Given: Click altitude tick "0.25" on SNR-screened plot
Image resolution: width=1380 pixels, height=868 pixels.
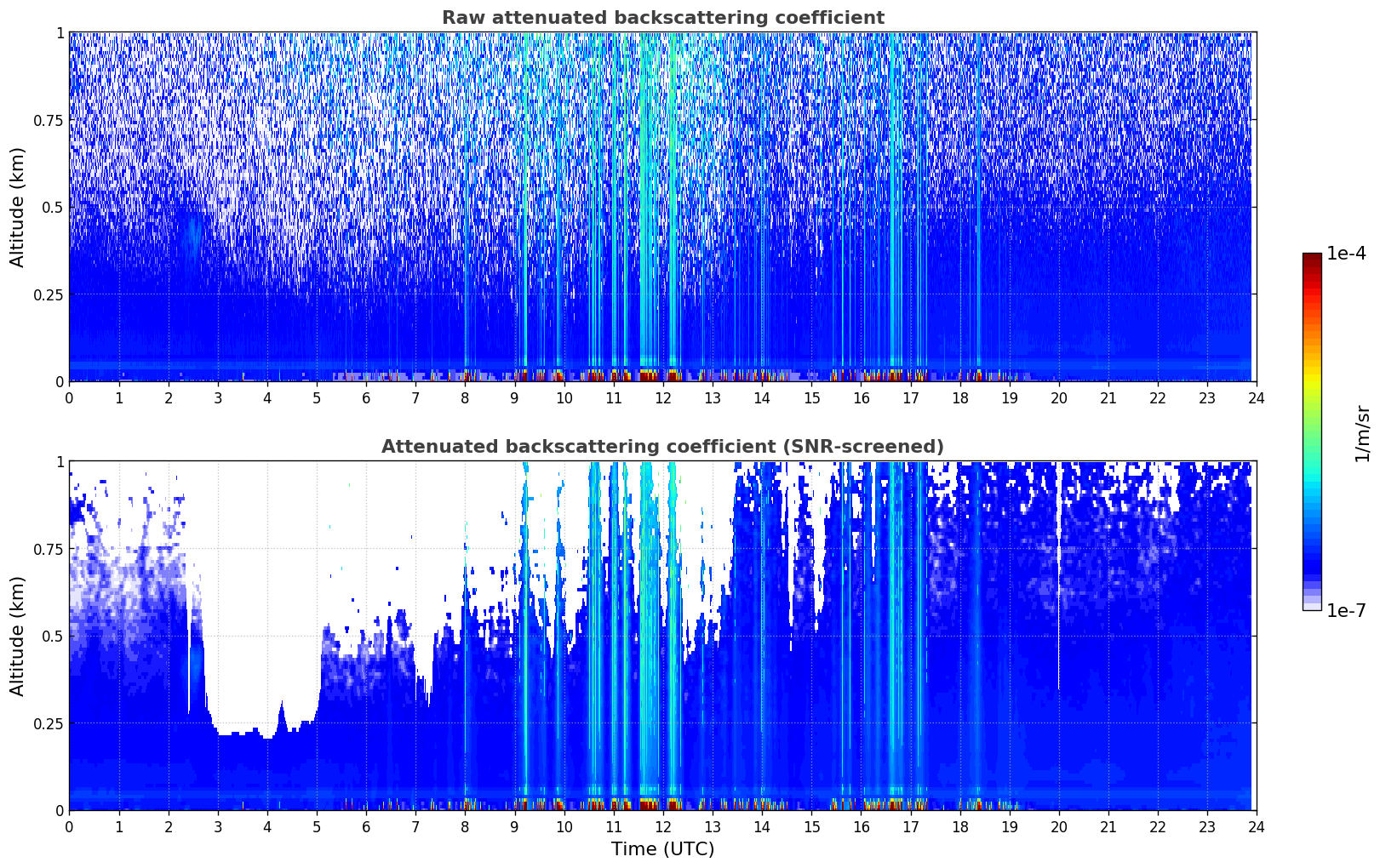Looking at the screenshot, I should [49, 723].
